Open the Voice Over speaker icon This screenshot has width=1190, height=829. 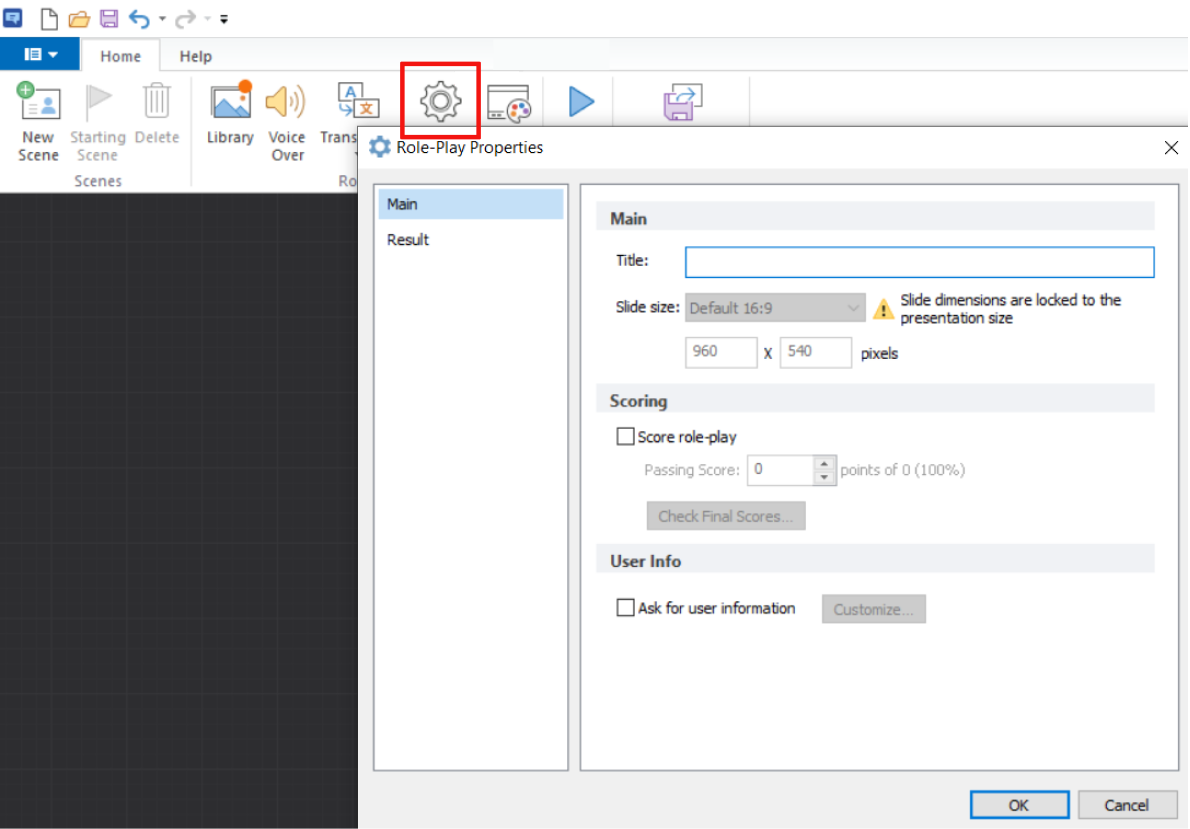(x=285, y=101)
